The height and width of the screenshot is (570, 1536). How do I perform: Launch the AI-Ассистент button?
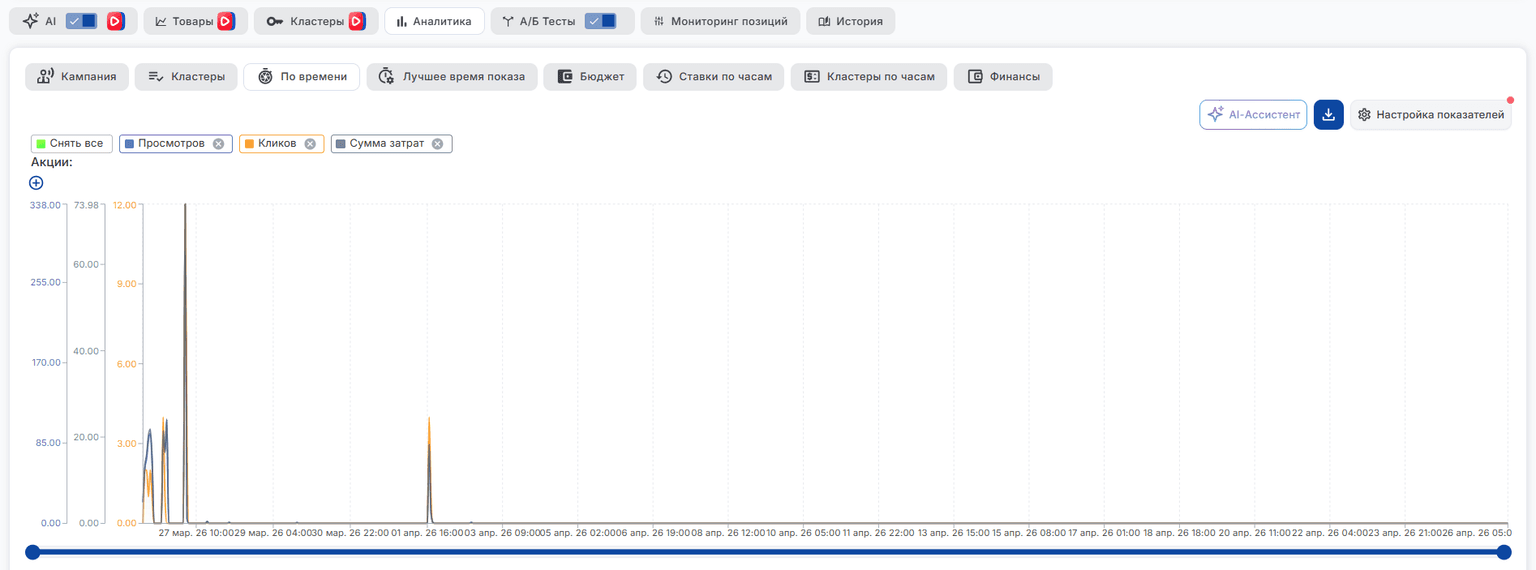click(x=1253, y=115)
